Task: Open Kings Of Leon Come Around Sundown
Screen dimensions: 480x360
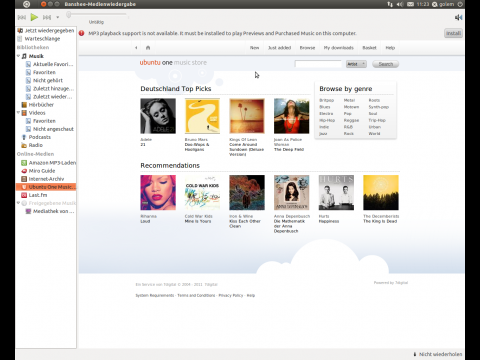Action: click(x=247, y=116)
